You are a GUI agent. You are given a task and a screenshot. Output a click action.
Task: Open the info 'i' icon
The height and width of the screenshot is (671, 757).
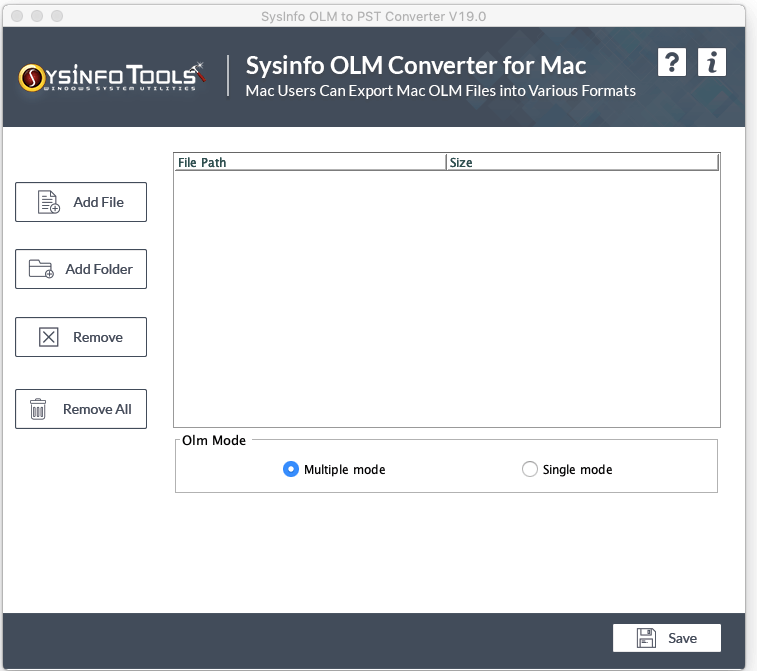pyautogui.click(x=712, y=62)
